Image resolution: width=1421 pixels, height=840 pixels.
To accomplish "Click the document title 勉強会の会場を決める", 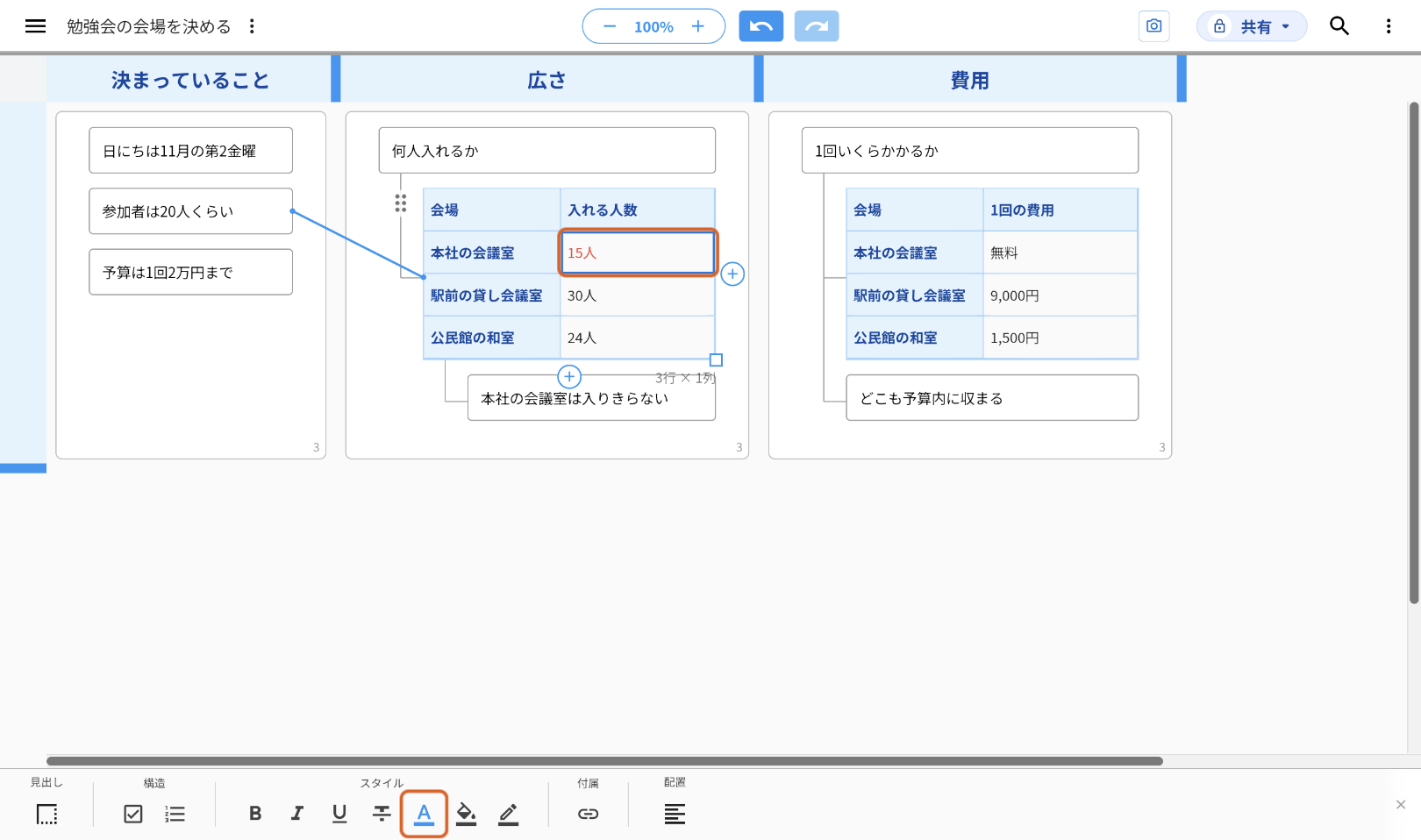I will click(x=149, y=26).
